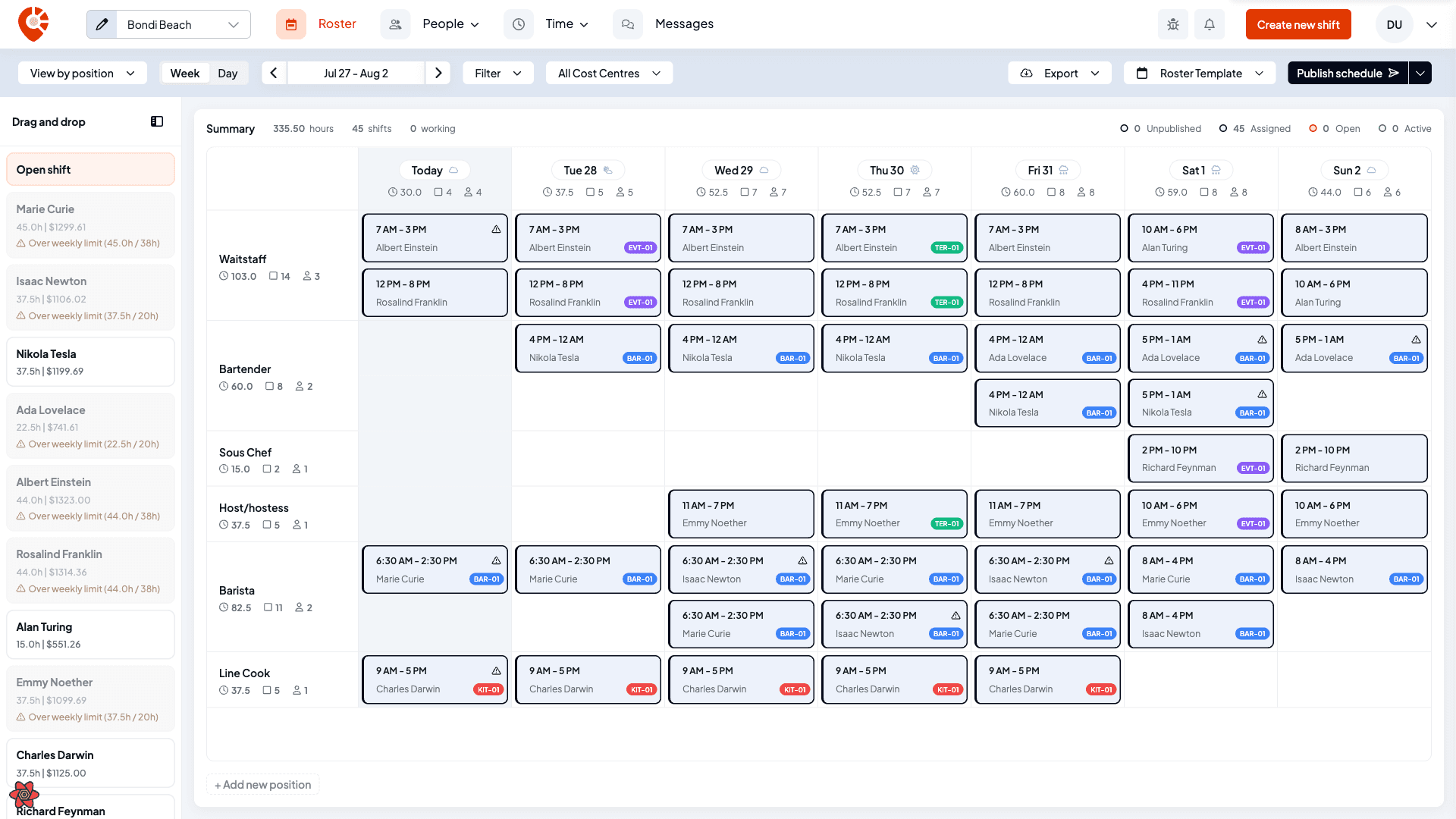Click the Sous Chef position row label
The image size is (1456, 819).
coord(245,452)
